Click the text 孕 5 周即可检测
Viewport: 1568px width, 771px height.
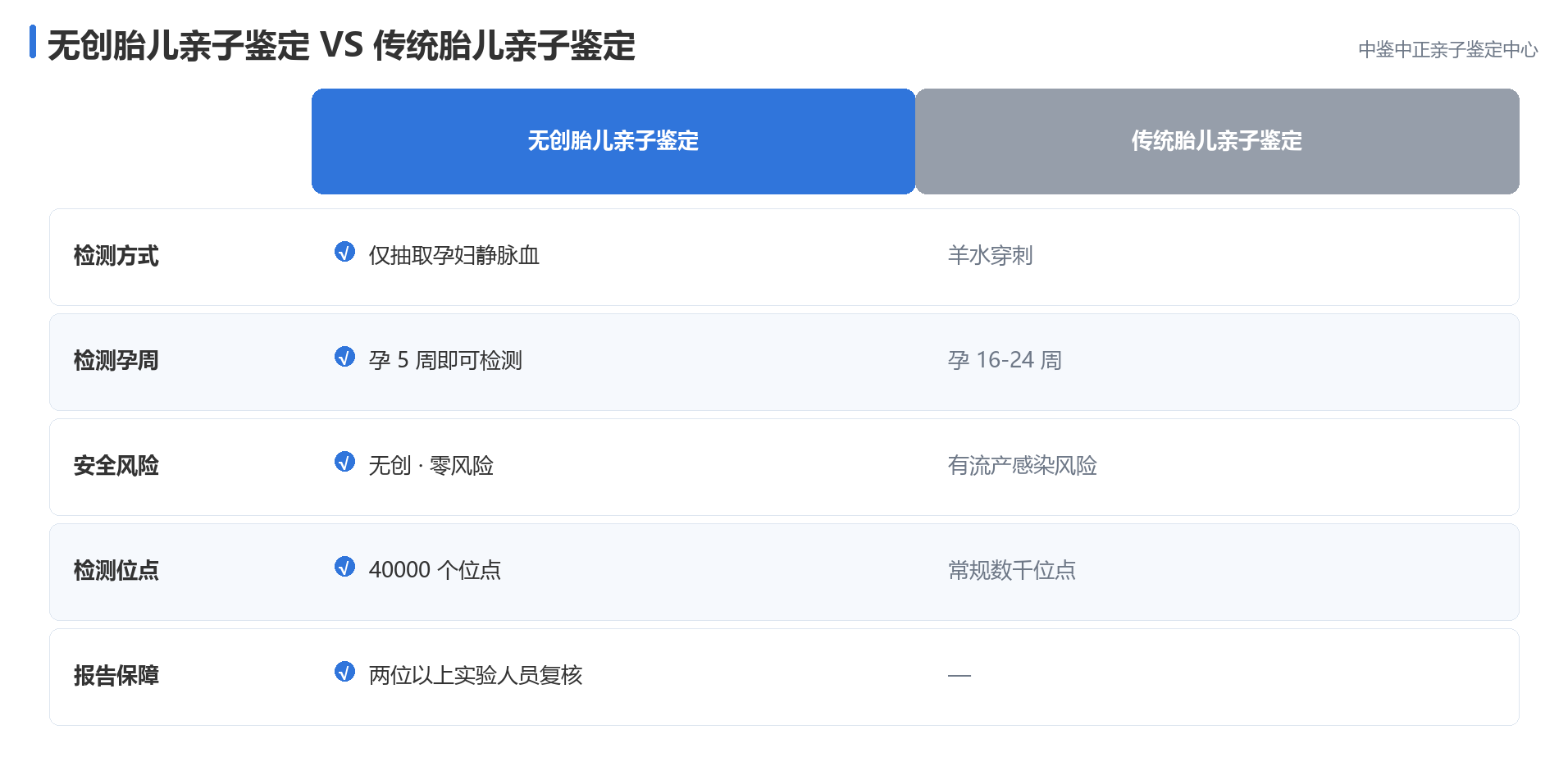(445, 361)
